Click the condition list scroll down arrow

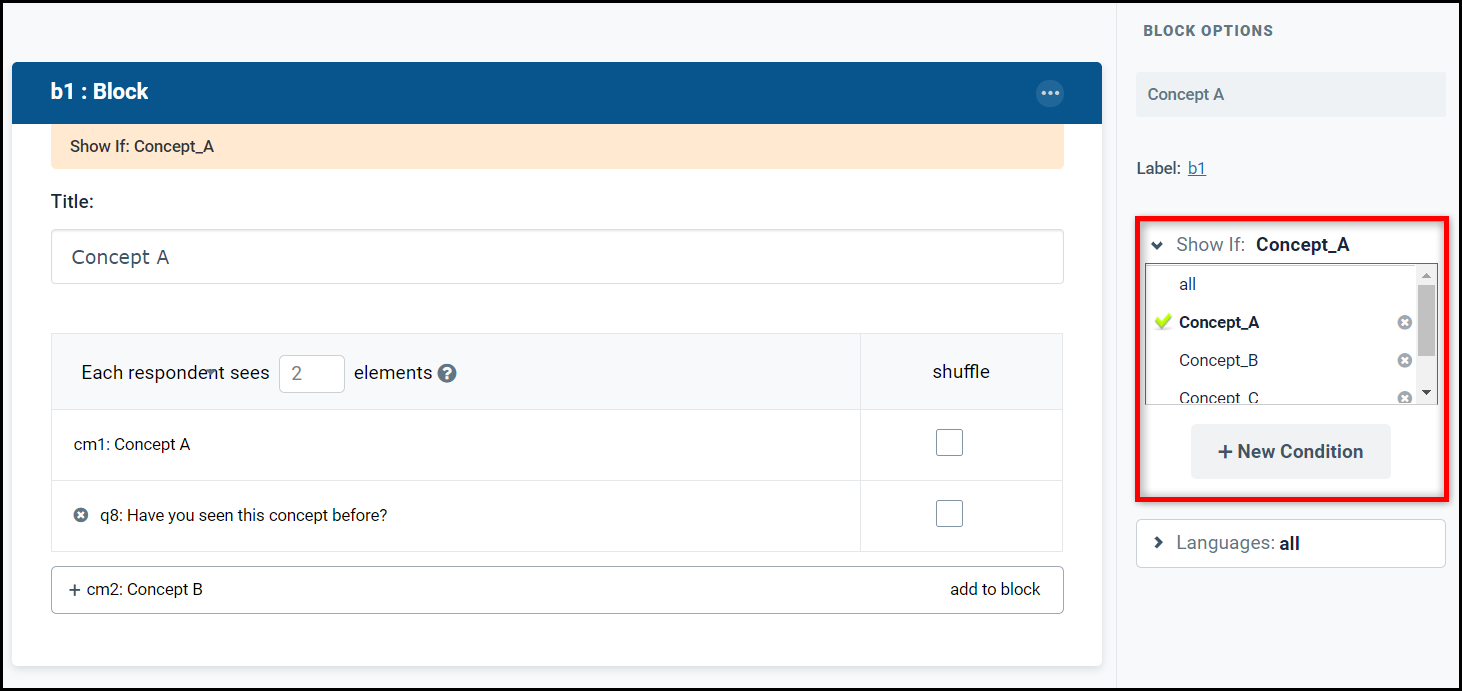point(1427,393)
